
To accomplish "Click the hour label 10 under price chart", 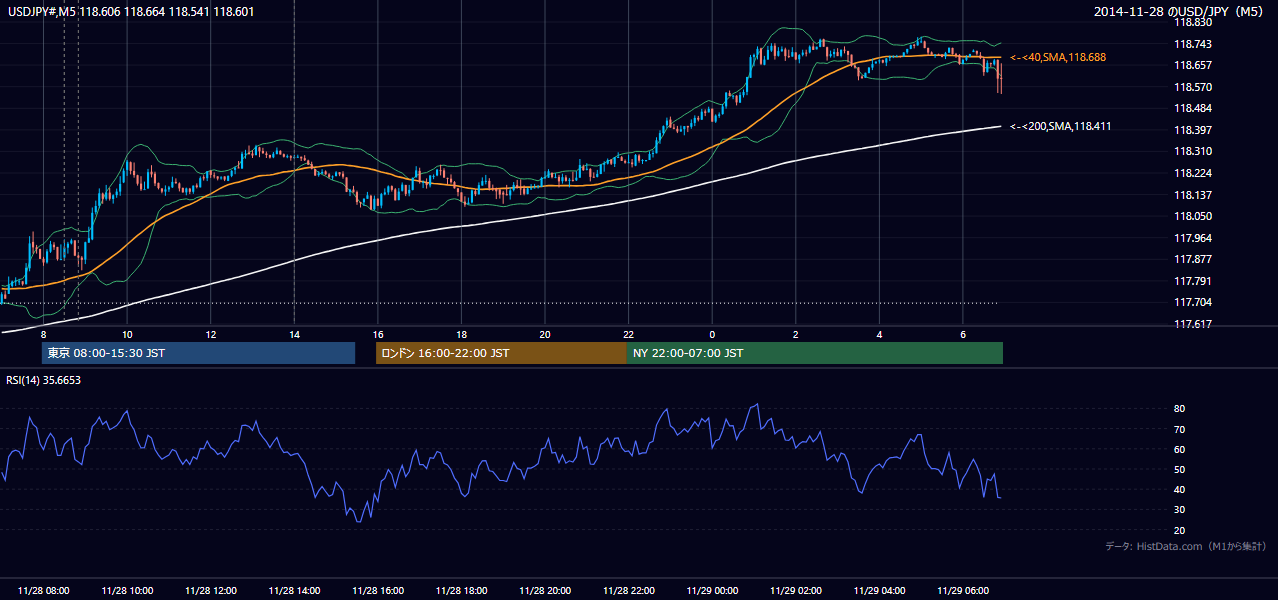I will pyautogui.click(x=127, y=333).
